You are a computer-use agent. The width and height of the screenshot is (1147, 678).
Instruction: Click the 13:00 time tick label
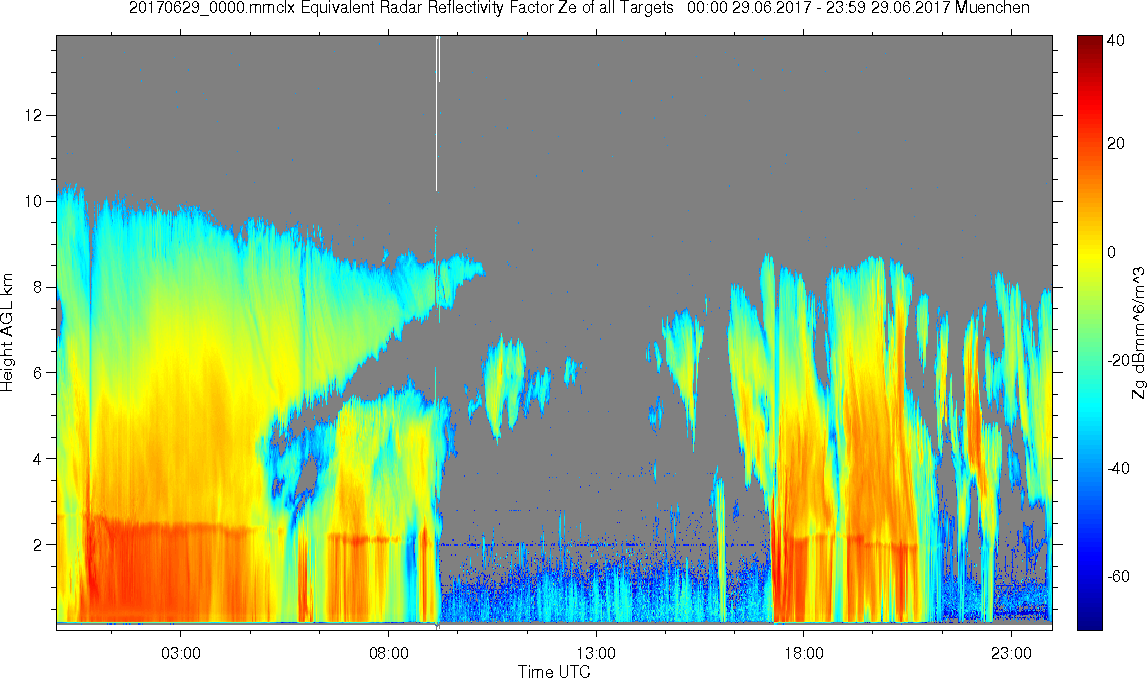(x=596, y=652)
